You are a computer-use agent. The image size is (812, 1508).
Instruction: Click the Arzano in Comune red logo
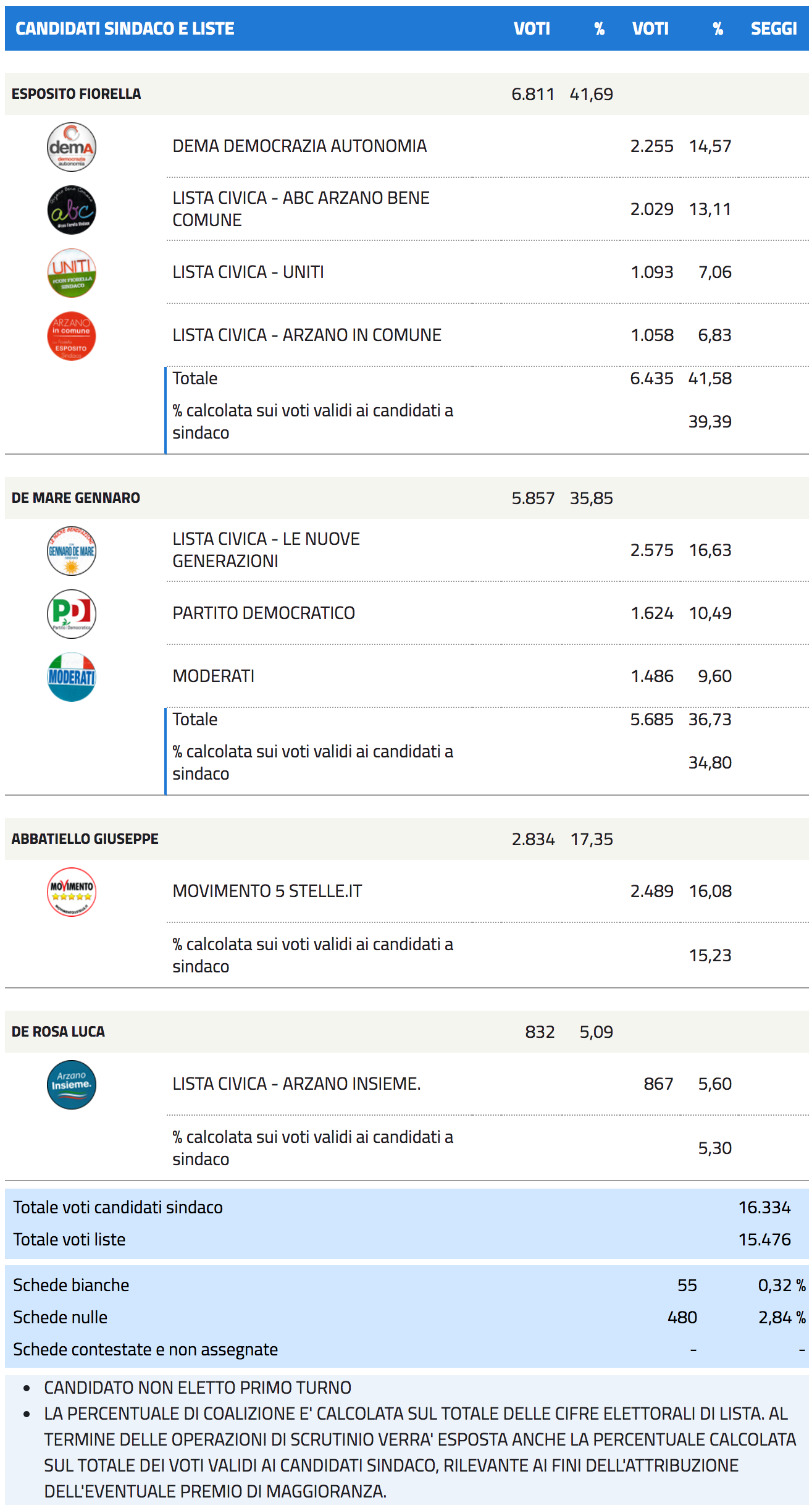72,336
